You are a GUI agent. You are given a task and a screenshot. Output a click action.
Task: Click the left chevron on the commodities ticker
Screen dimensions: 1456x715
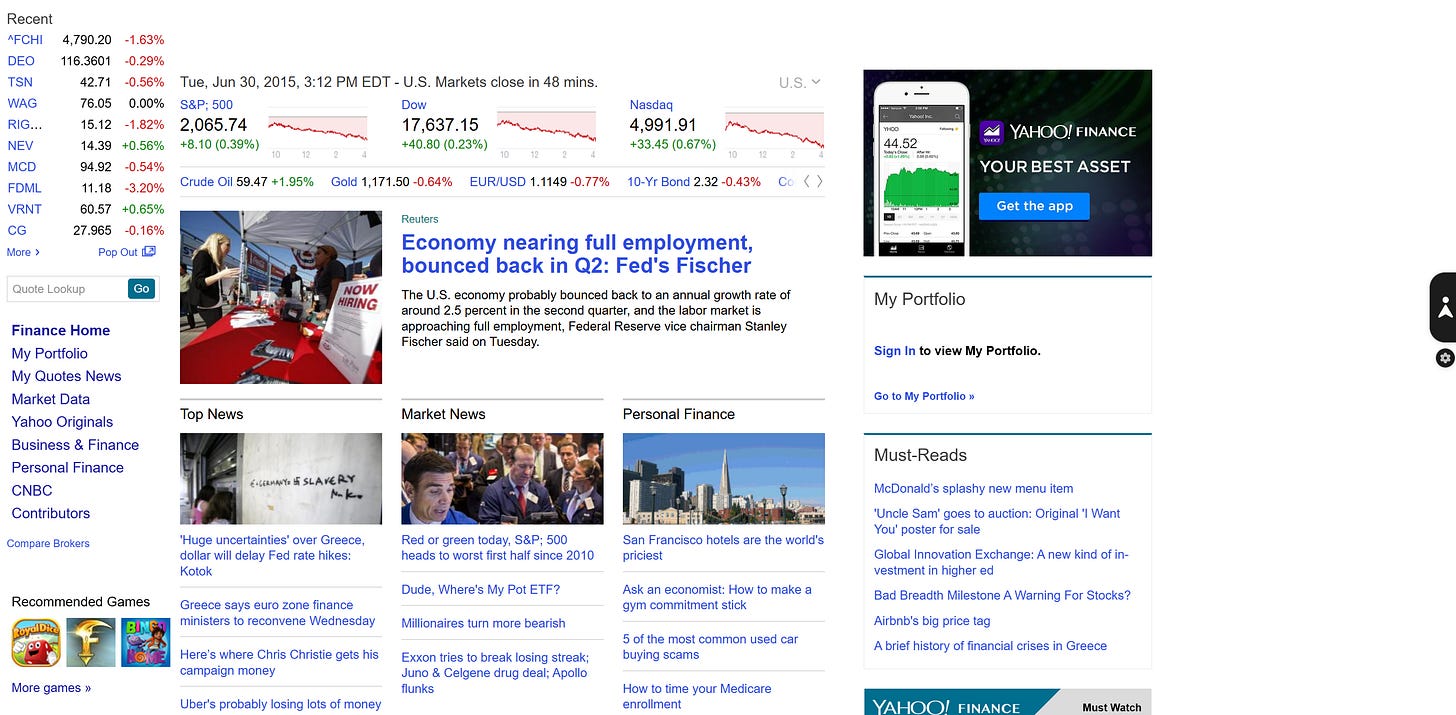coord(806,183)
